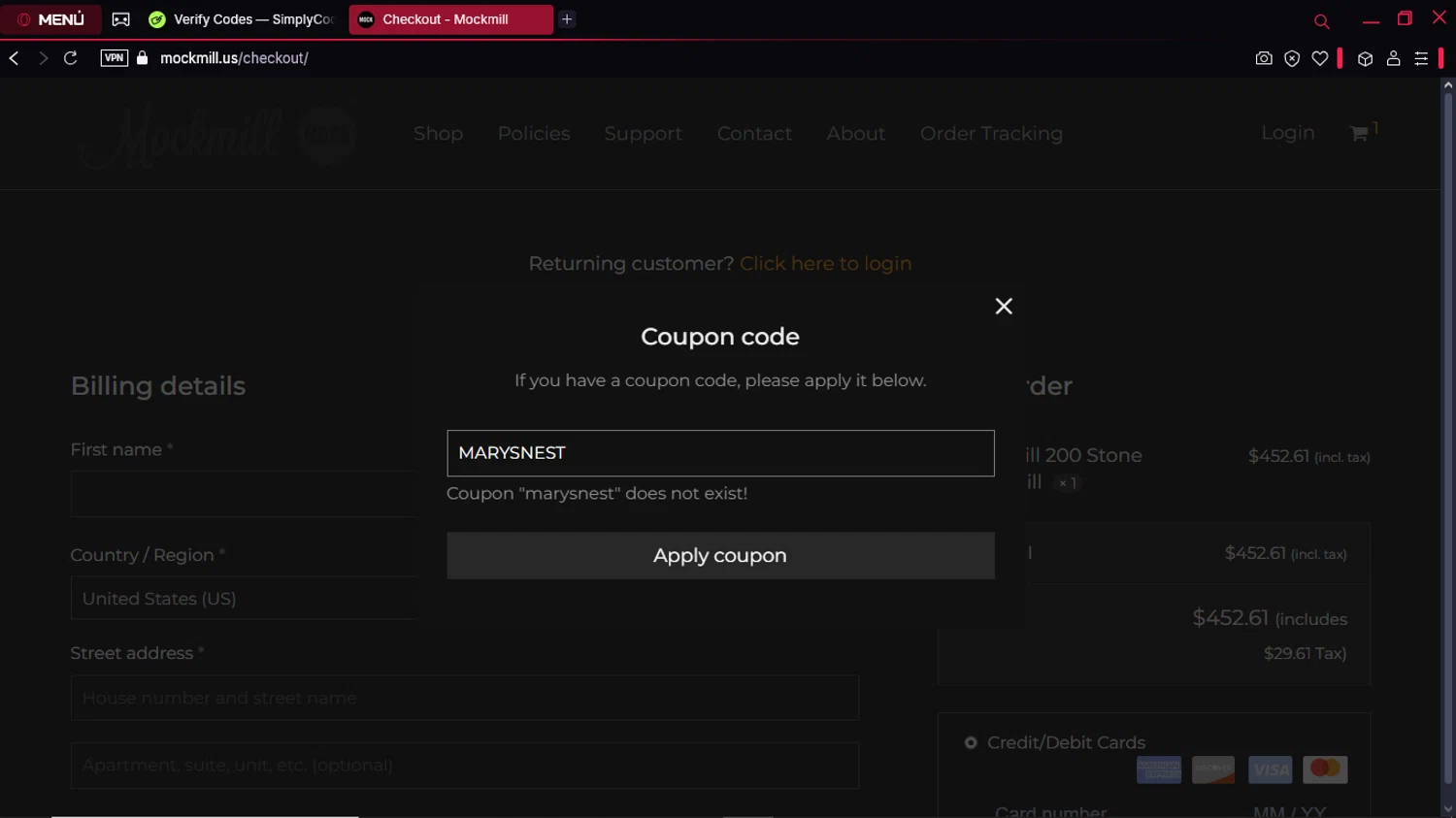Open the About page link
This screenshot has height=818, width=1456.
(x=855, y=134)
